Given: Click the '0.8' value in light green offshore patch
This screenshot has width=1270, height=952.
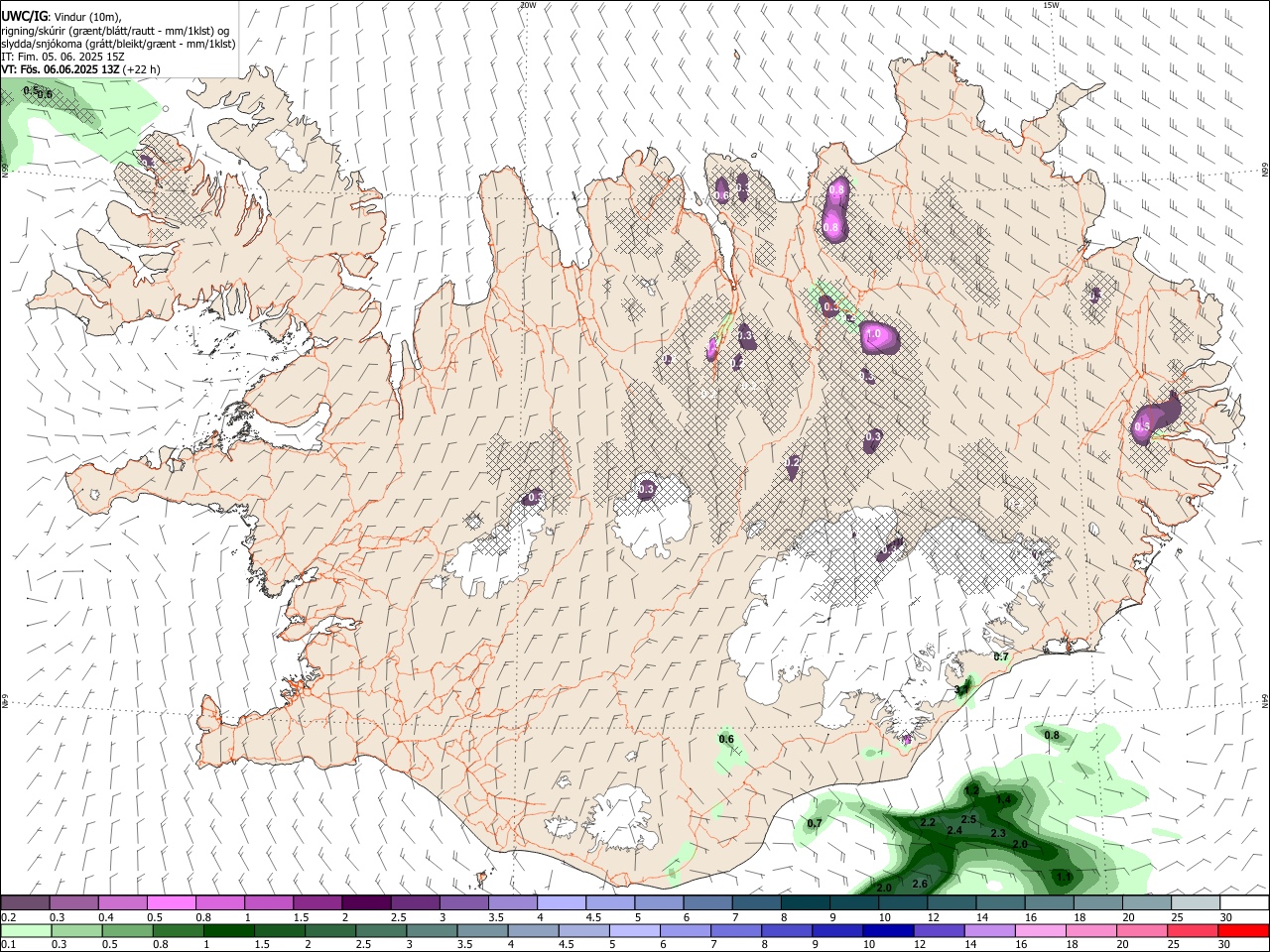Looking at the screenshot, I should (x=1052, y=736).
